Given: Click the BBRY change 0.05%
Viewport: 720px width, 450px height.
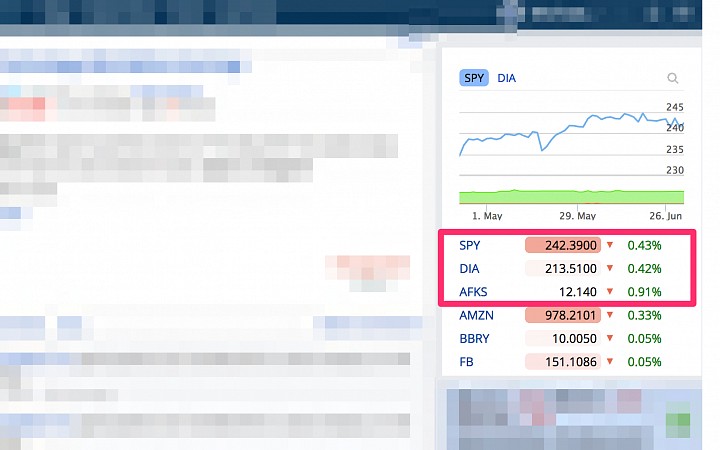Looking at the screenshot, I should tap(644, 339).
